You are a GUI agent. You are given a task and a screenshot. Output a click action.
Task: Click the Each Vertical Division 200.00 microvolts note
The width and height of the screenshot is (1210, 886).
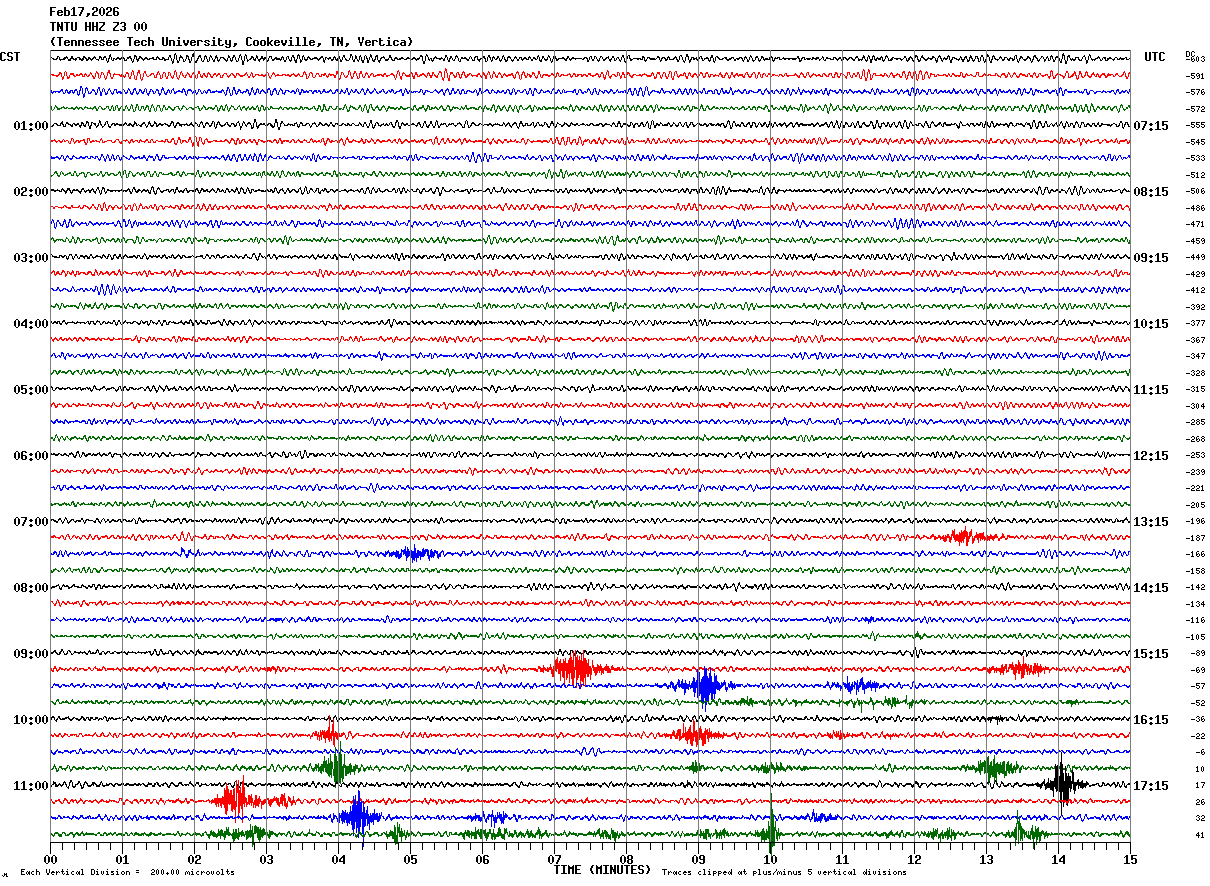tap(128, 873)
